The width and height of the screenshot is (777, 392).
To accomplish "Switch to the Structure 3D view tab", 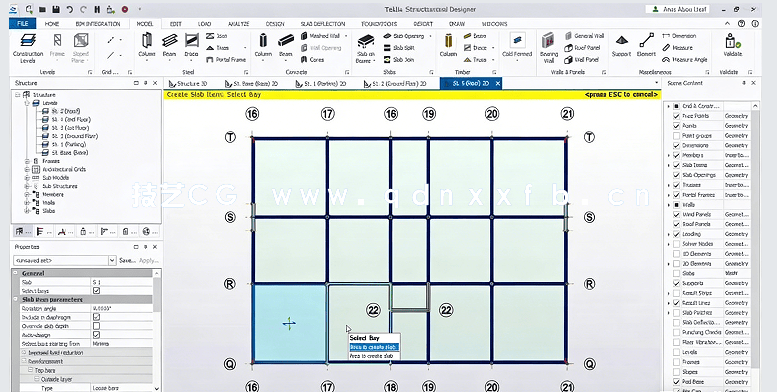I will coord(189,83).
